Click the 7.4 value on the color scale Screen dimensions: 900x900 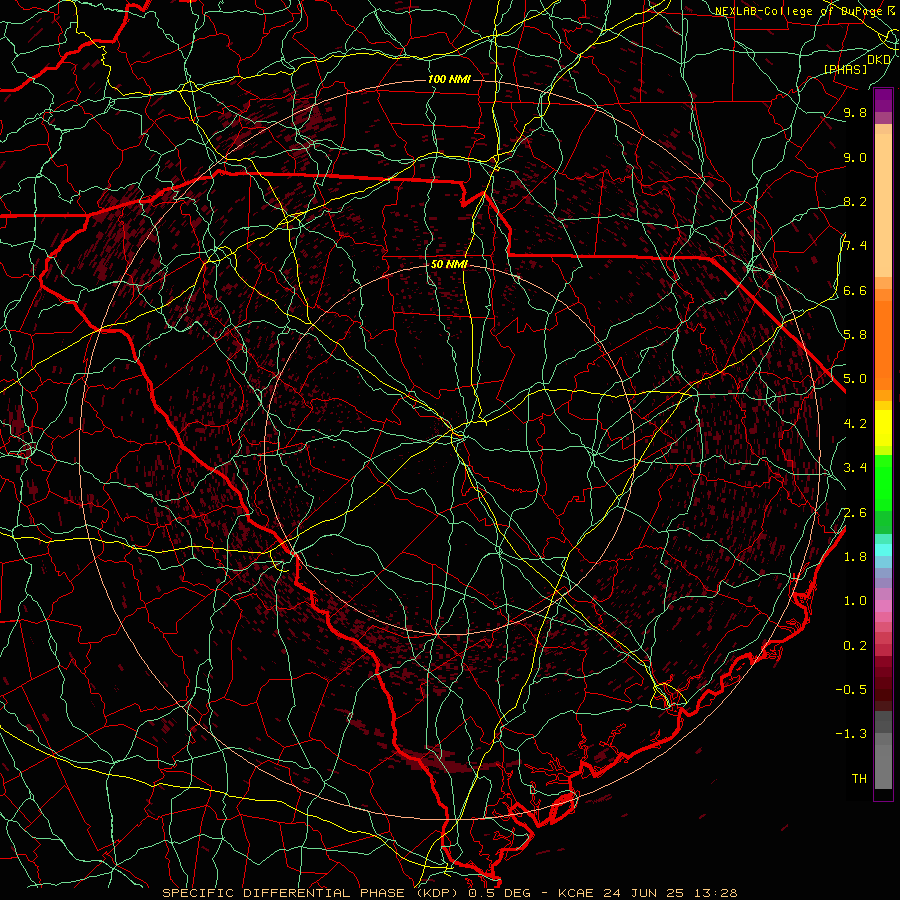[x=855, y=246]
